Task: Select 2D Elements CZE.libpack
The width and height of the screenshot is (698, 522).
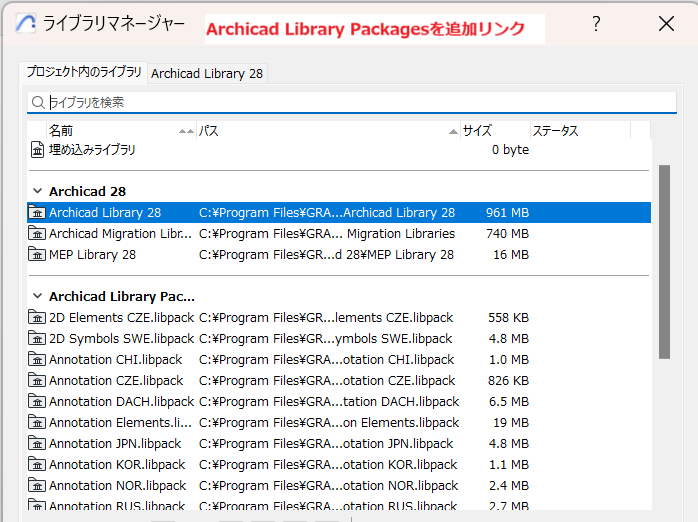Action: point(339,318)
